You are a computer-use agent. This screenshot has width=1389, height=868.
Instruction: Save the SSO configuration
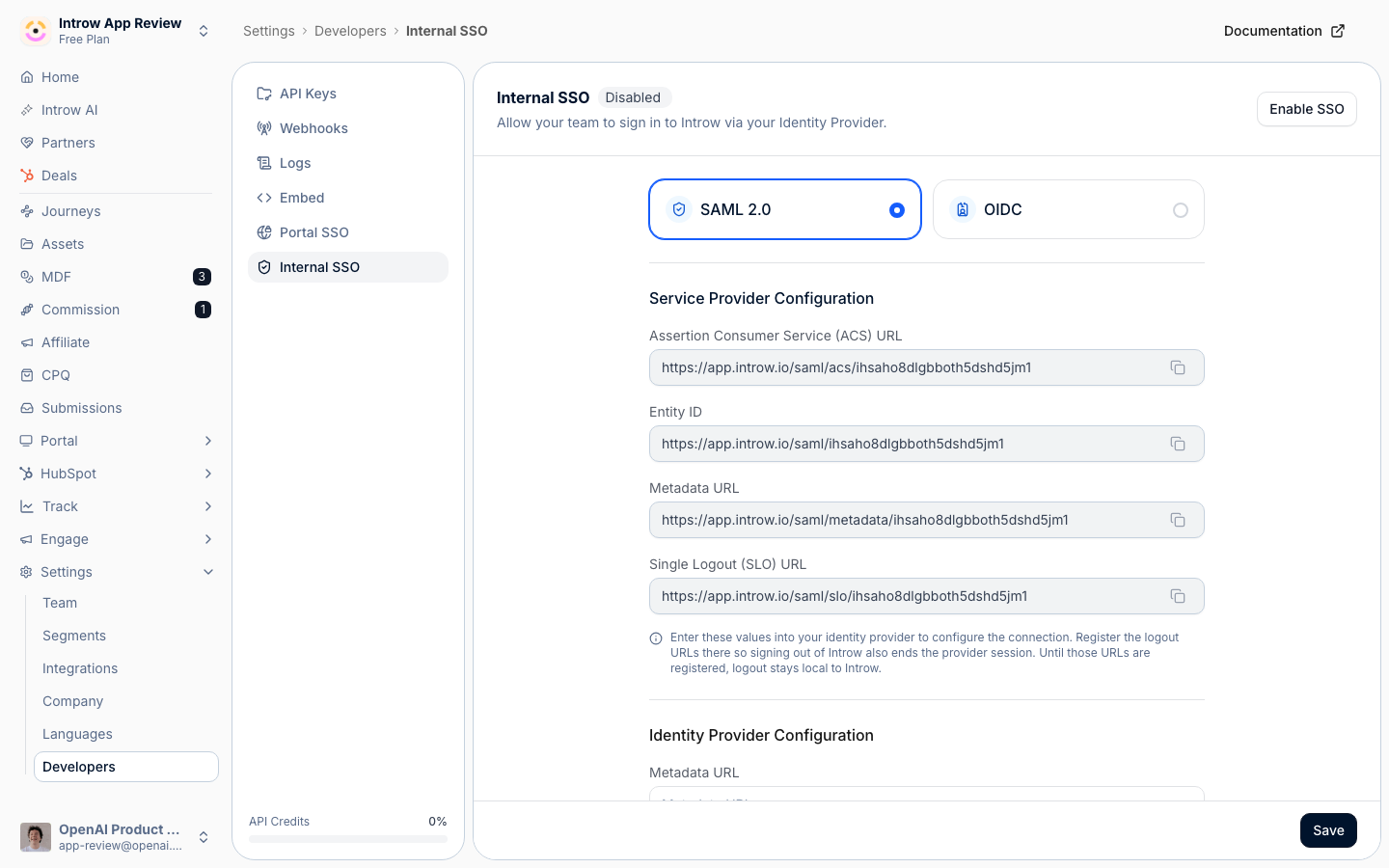(1328, 830)
